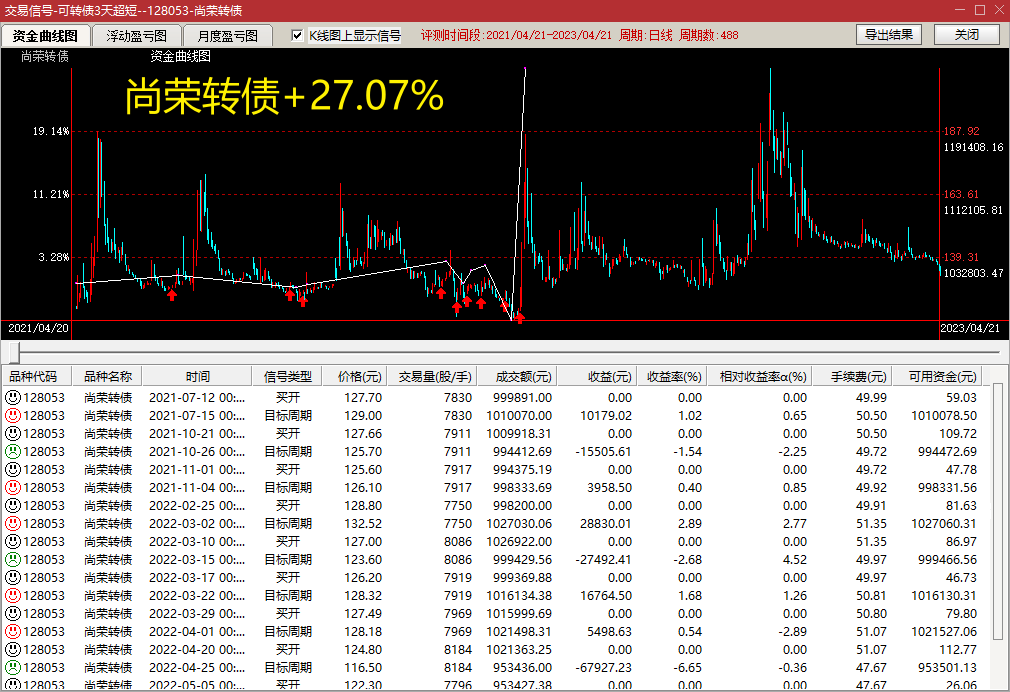Open the 月度盈亏图 tab
Viewport: 1010px width, 692px height.
click(227, 35)
